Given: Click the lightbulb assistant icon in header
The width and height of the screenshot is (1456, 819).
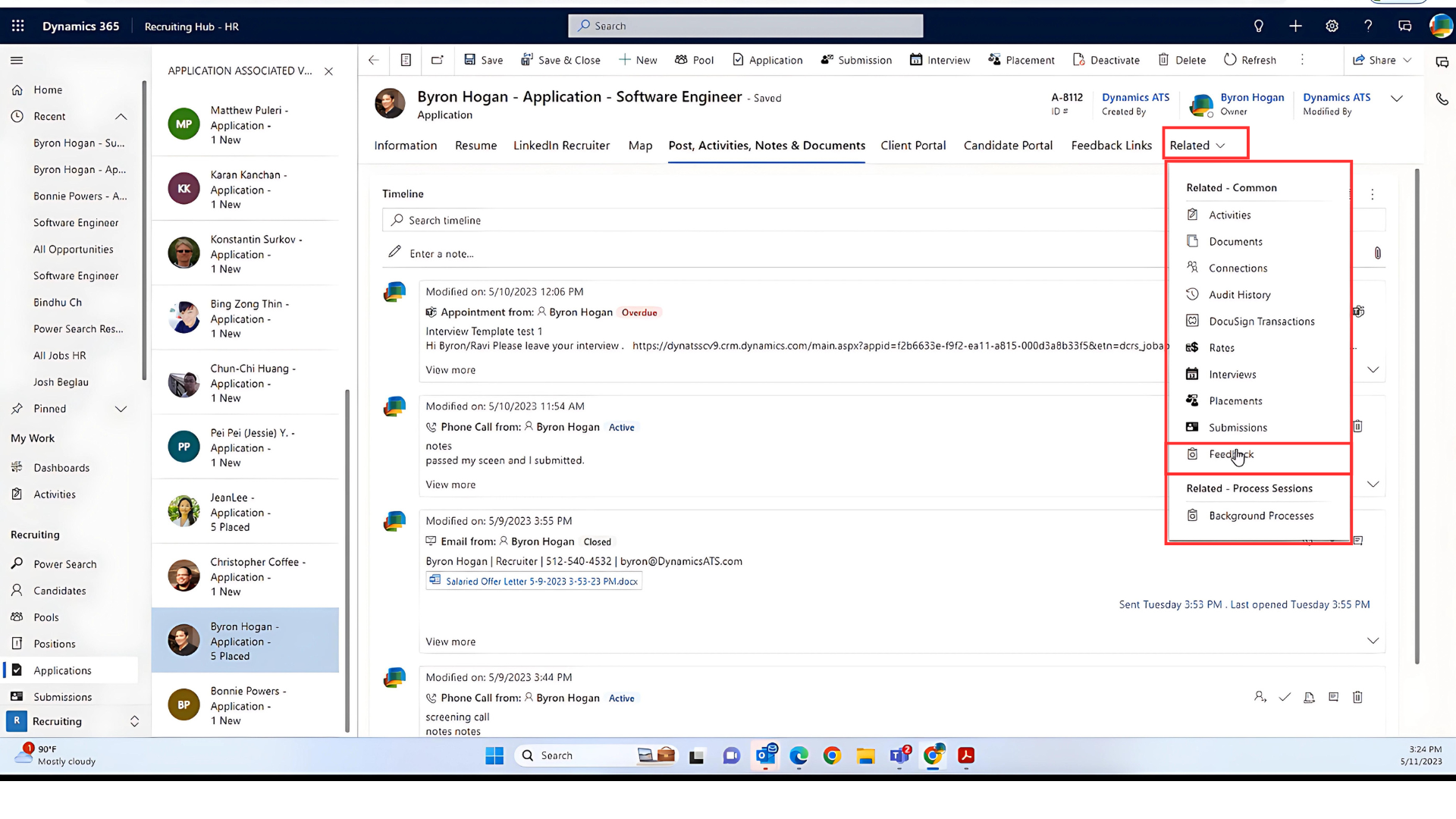Looking at the screenshot, I should pyautogui.click(x=1259, y=26).
